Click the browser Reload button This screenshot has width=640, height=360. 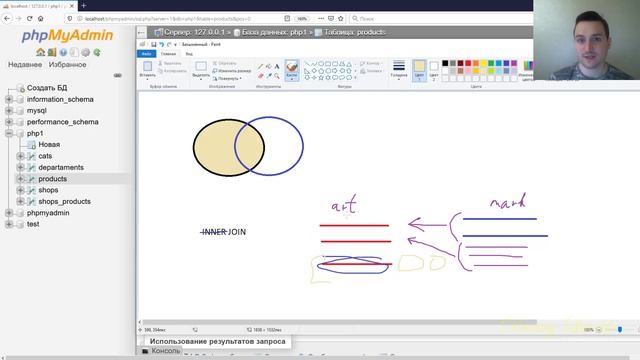[x=29, y=18]
